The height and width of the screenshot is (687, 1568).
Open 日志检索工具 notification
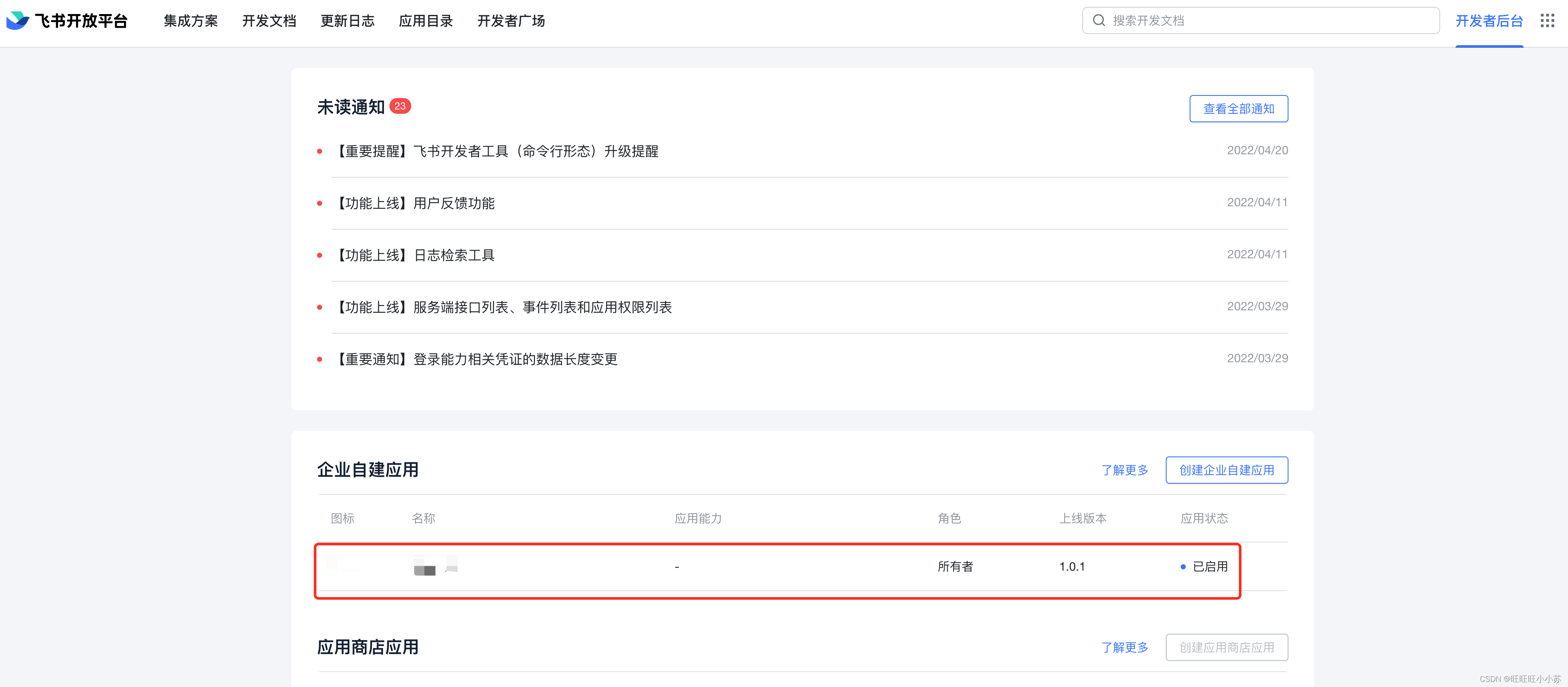416,255
